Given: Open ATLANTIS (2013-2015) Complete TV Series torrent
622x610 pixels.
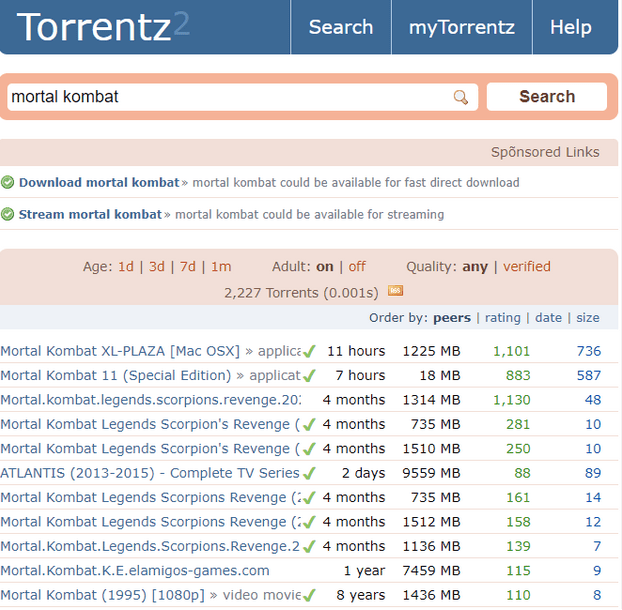Looking at the screenshot, I should [x=150, y=473].
